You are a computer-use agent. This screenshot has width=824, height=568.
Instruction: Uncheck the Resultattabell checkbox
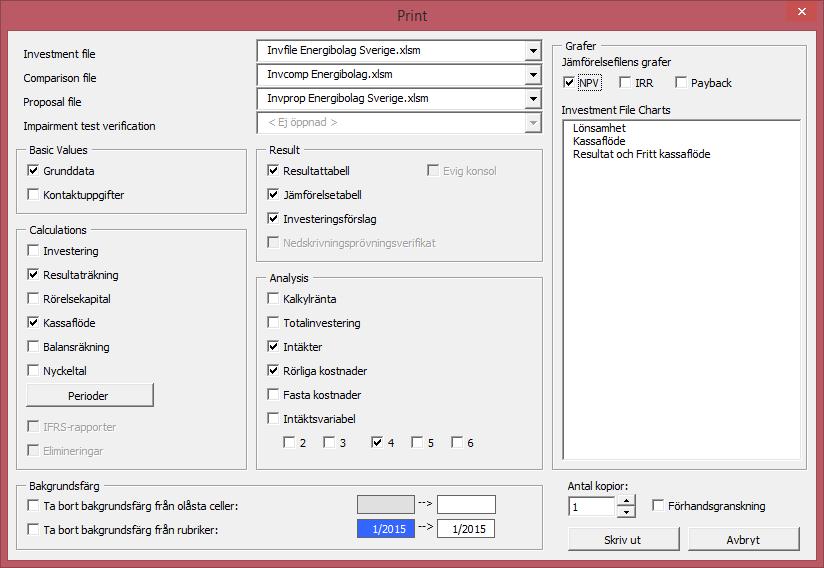[273, 170]
